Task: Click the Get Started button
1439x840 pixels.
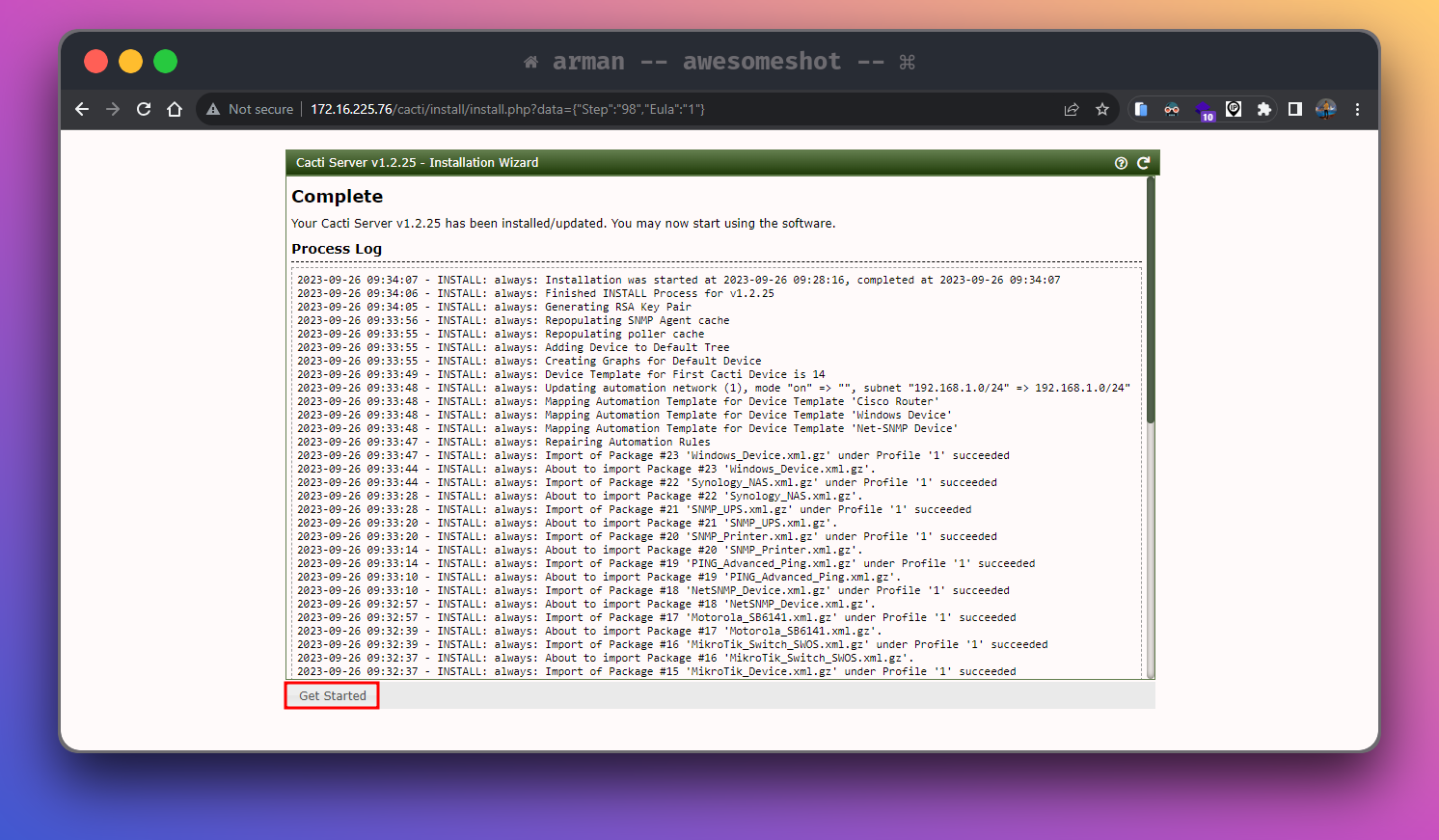Action: coord(332,695)
